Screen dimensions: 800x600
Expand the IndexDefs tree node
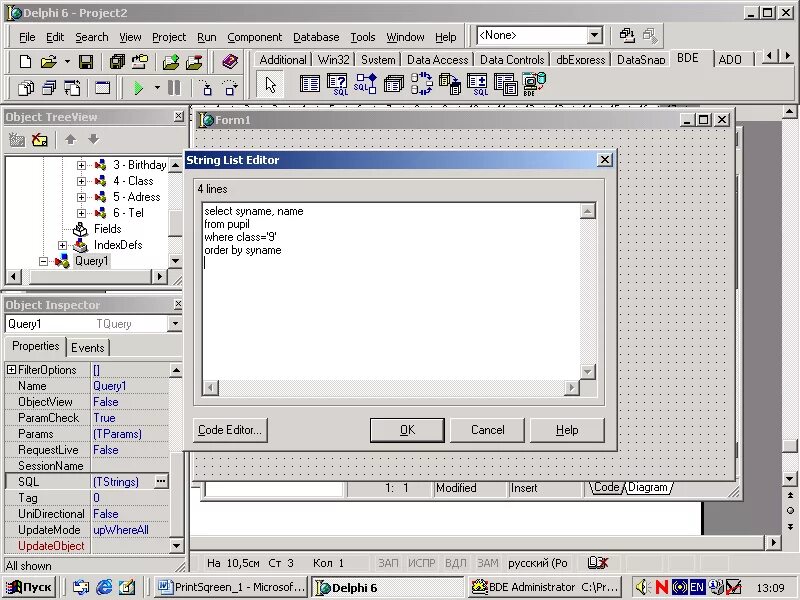62,245
